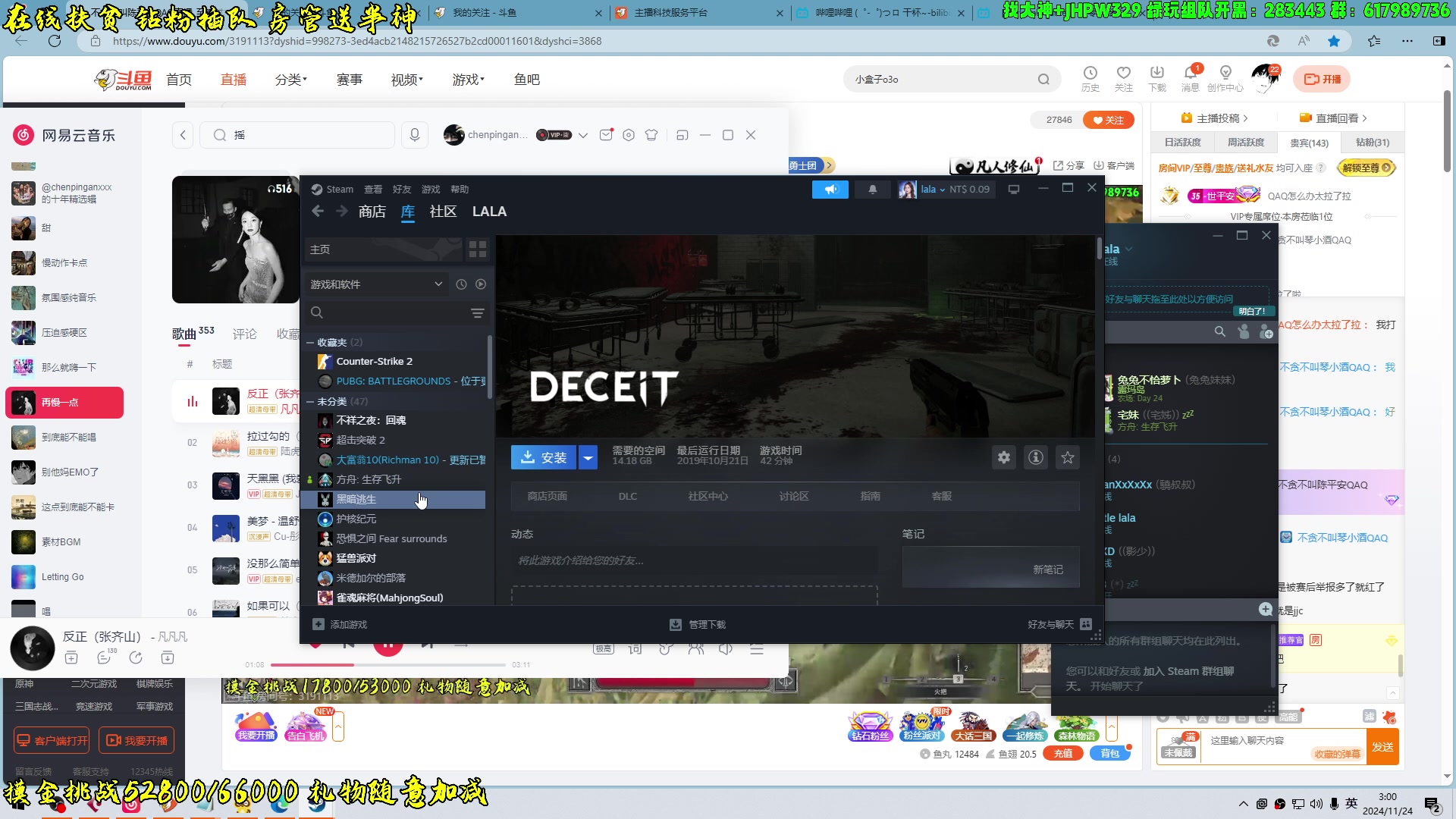Viewport: 1456px width, 819px height.
Task: Click 添加游戏 in Steam
Action: 340,624
